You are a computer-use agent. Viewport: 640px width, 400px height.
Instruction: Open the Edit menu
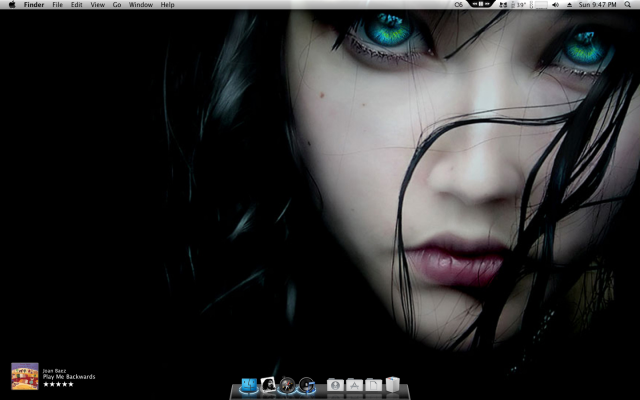click(77, 5)
